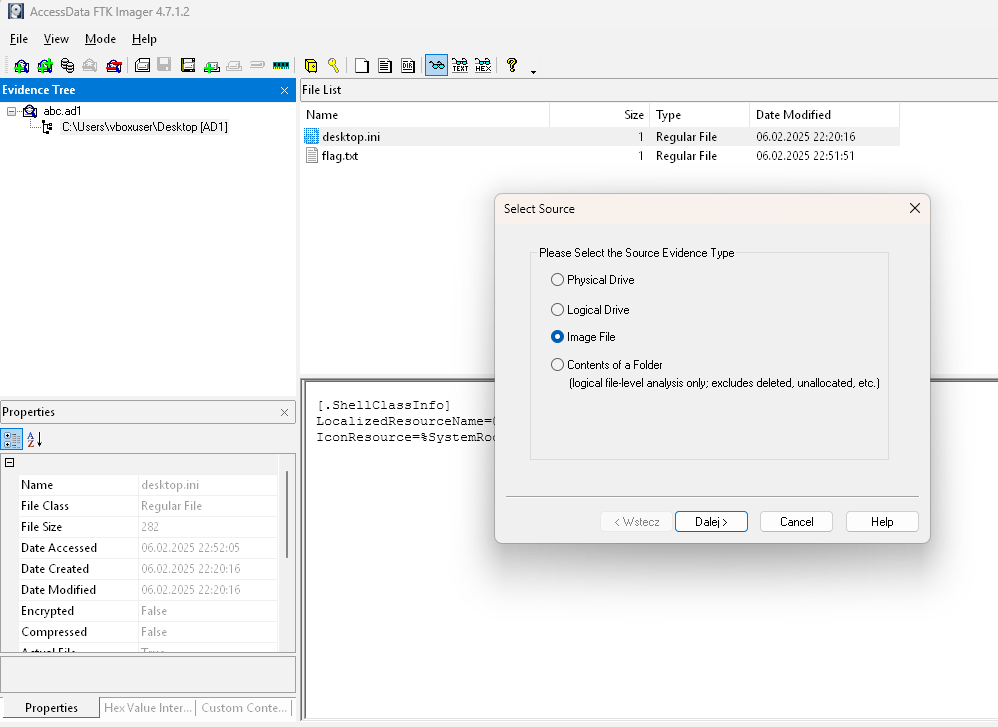Screen dimensions: 998x727
Task: Switch viewer to Text mode icon
Action: pyautogui.click(x=460, y=66)
